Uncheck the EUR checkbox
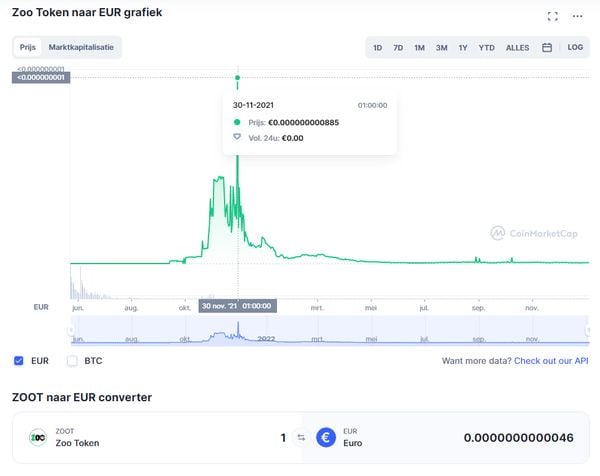The height and width of the screenshot is (476, 600). pyautogui.click(x=18, y=360)
